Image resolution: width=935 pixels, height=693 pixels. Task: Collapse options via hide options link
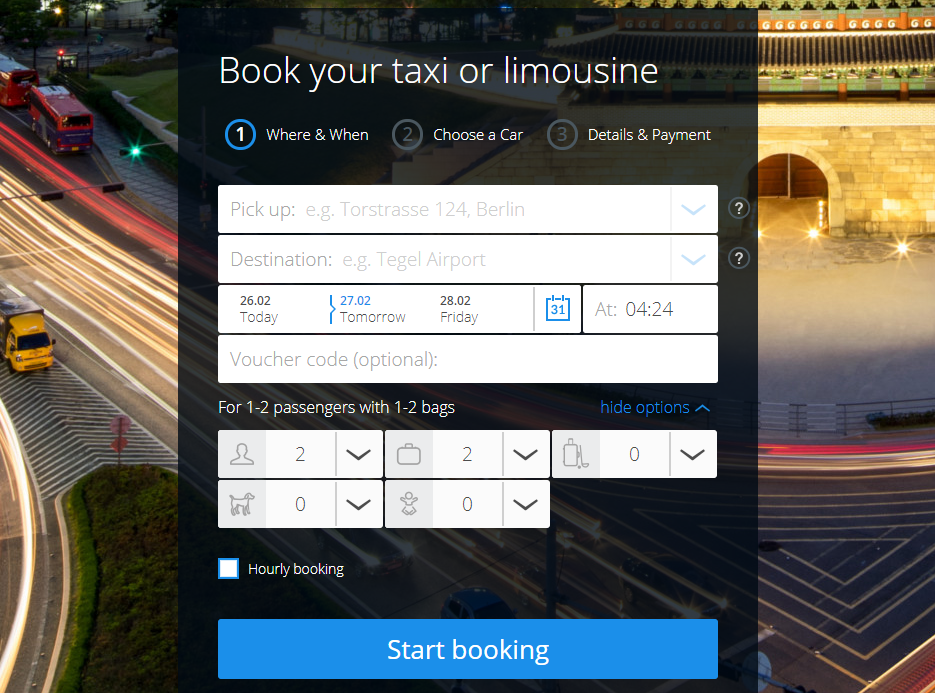point(655,407)
